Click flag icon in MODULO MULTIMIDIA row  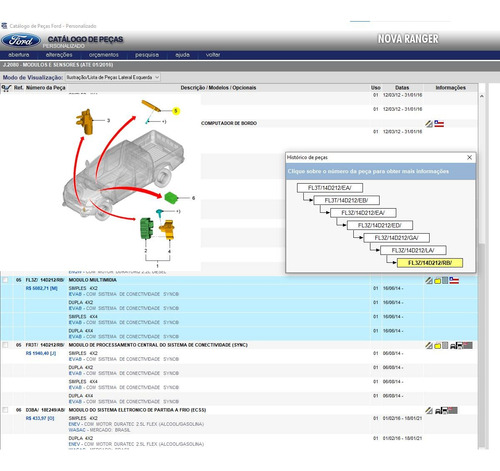(454, 281)
